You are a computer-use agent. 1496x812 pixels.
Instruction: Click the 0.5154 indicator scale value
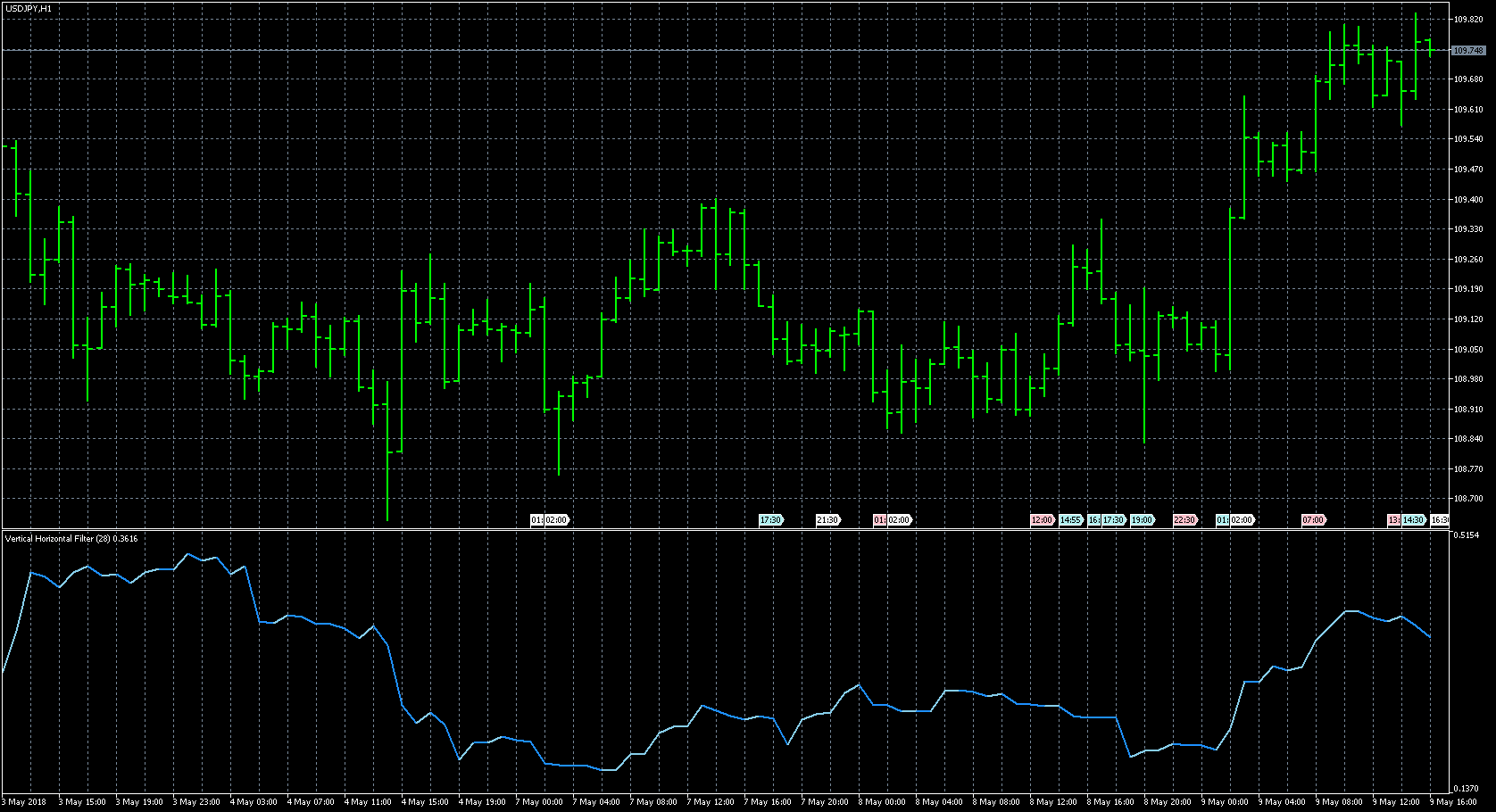tap(1468, 535)
